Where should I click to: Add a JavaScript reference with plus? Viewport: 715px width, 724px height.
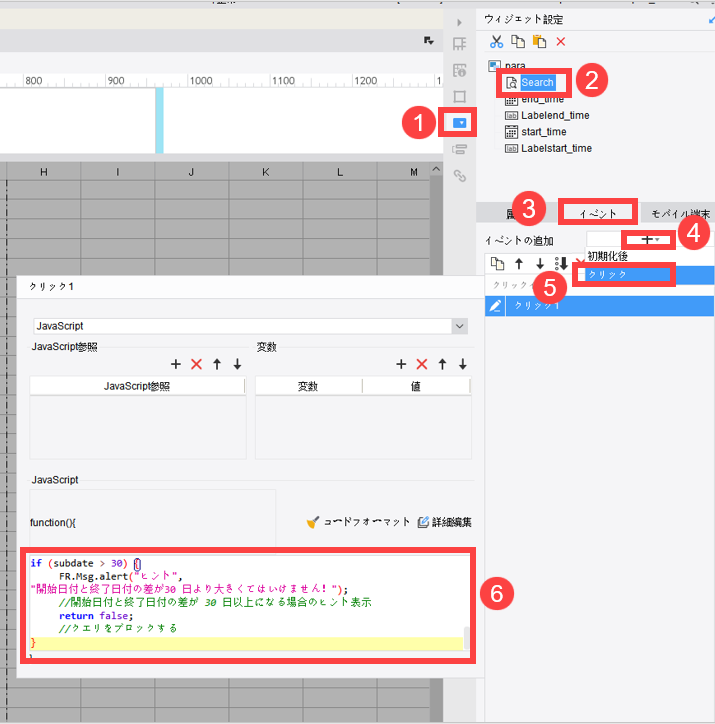176,364
